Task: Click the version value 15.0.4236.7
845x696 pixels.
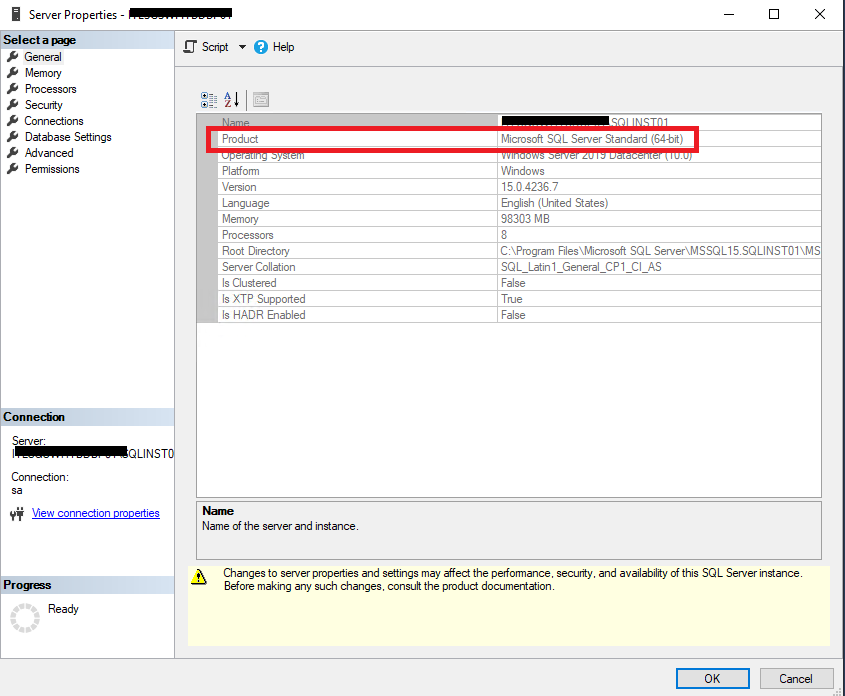Action: pyautogui.click(x=529, y=187)
